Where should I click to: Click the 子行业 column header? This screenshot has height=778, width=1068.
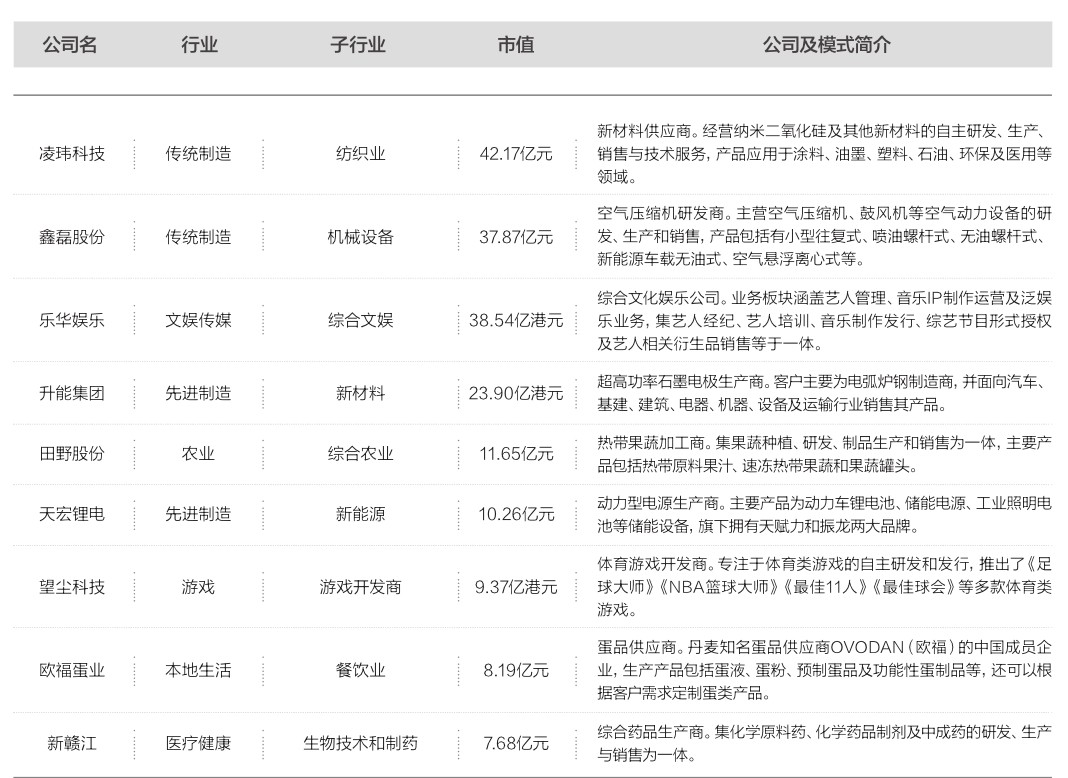(358, 45)
